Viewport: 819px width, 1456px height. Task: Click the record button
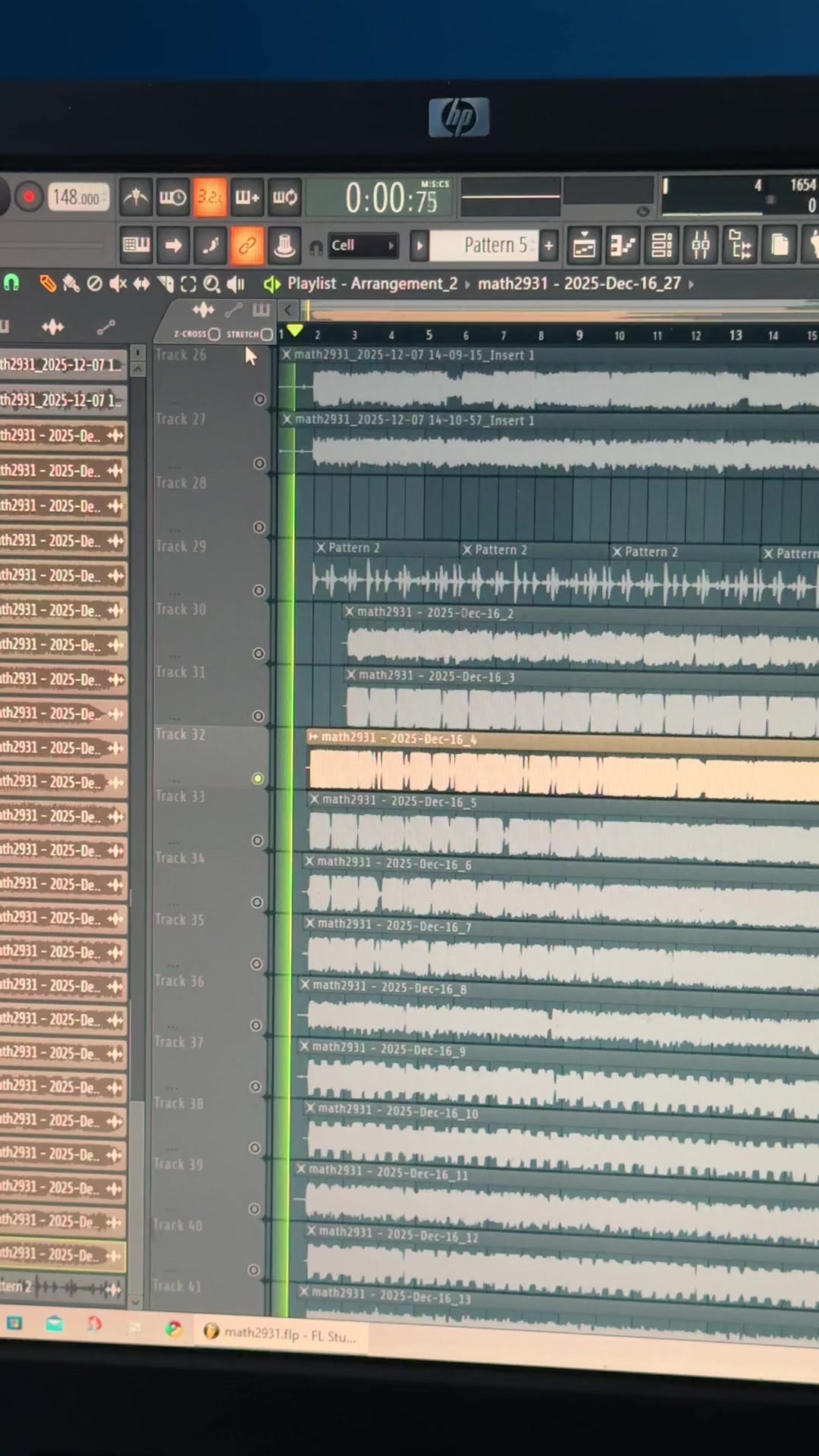(29, 197)
